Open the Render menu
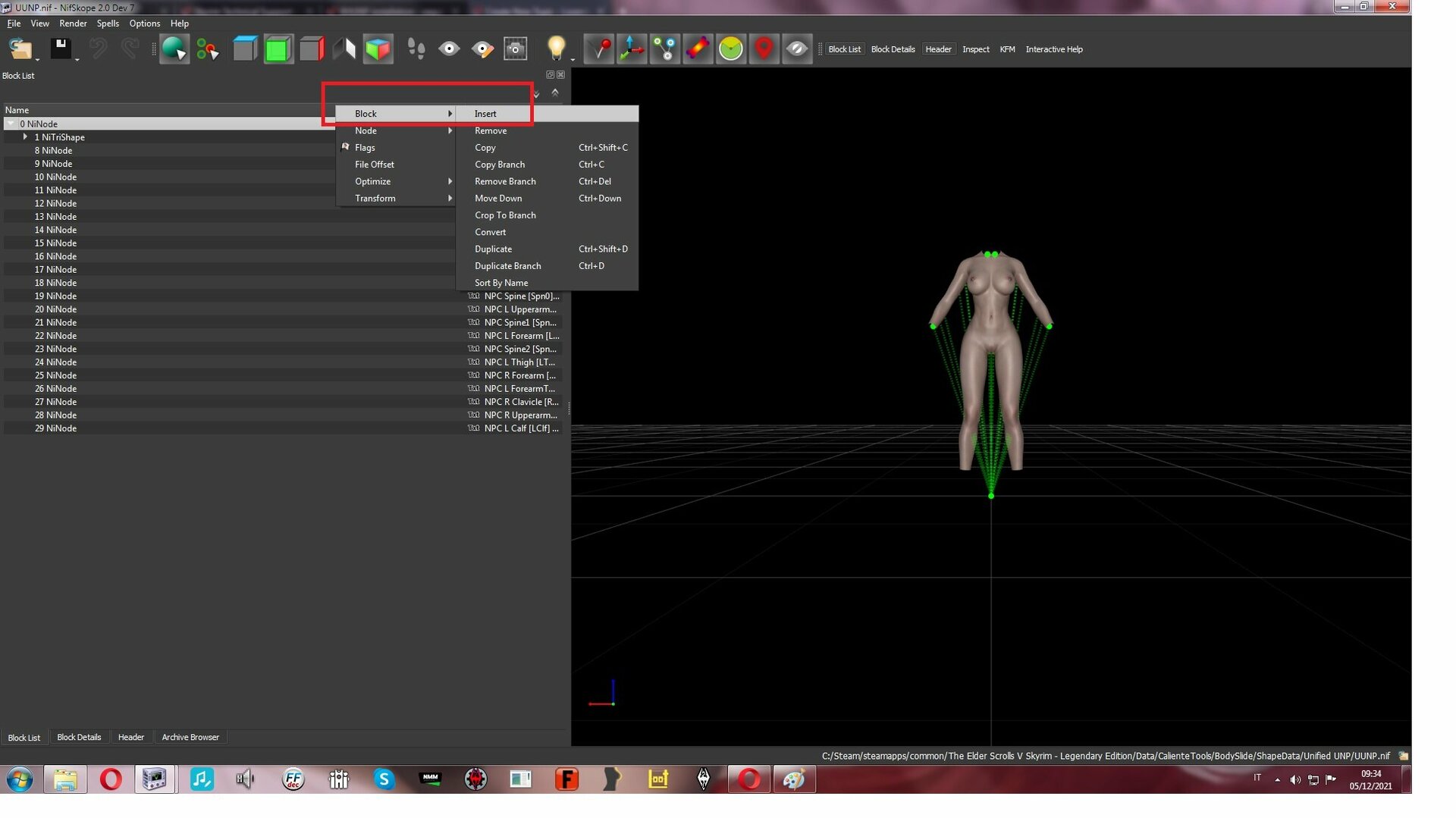1456x818 pixels. (73, 24)
